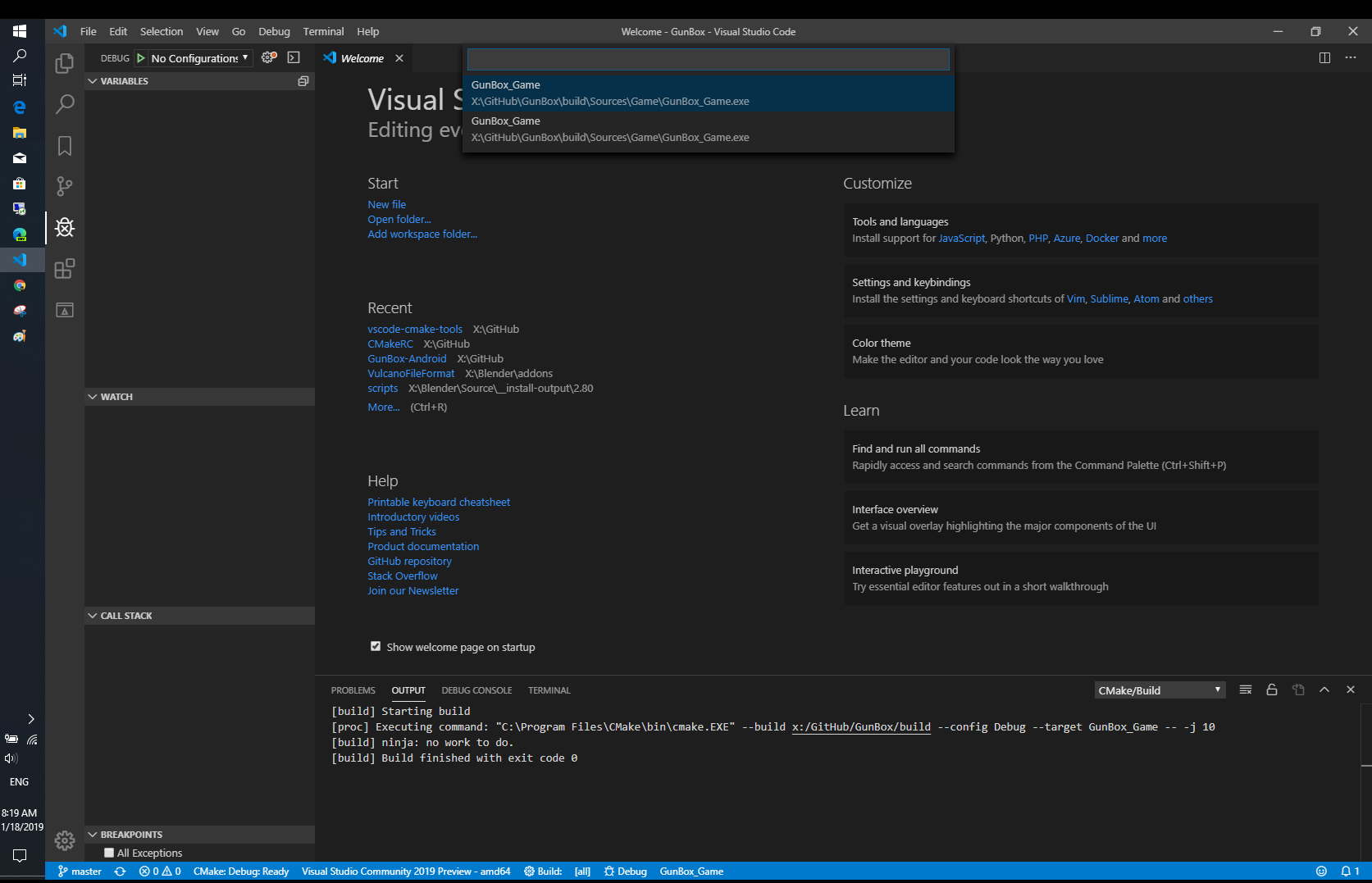Click the Open folder link under Start
Viewport: 1372px width, 883px height.
399,219
